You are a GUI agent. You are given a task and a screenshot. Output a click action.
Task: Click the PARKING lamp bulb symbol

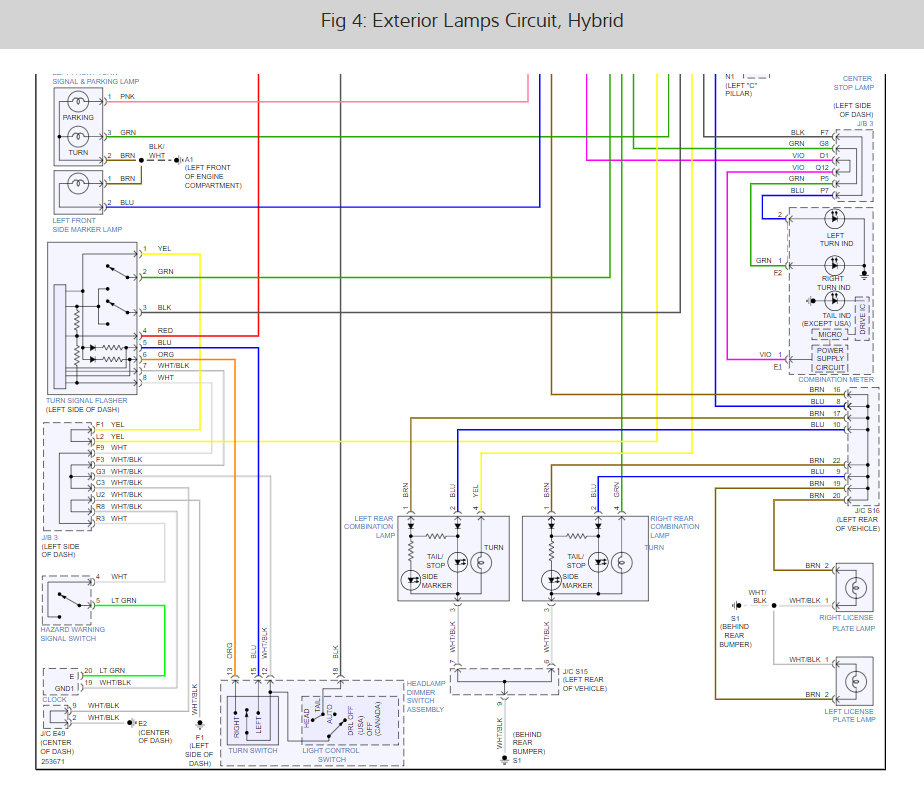pyautogui.click(x=78, y=103)
